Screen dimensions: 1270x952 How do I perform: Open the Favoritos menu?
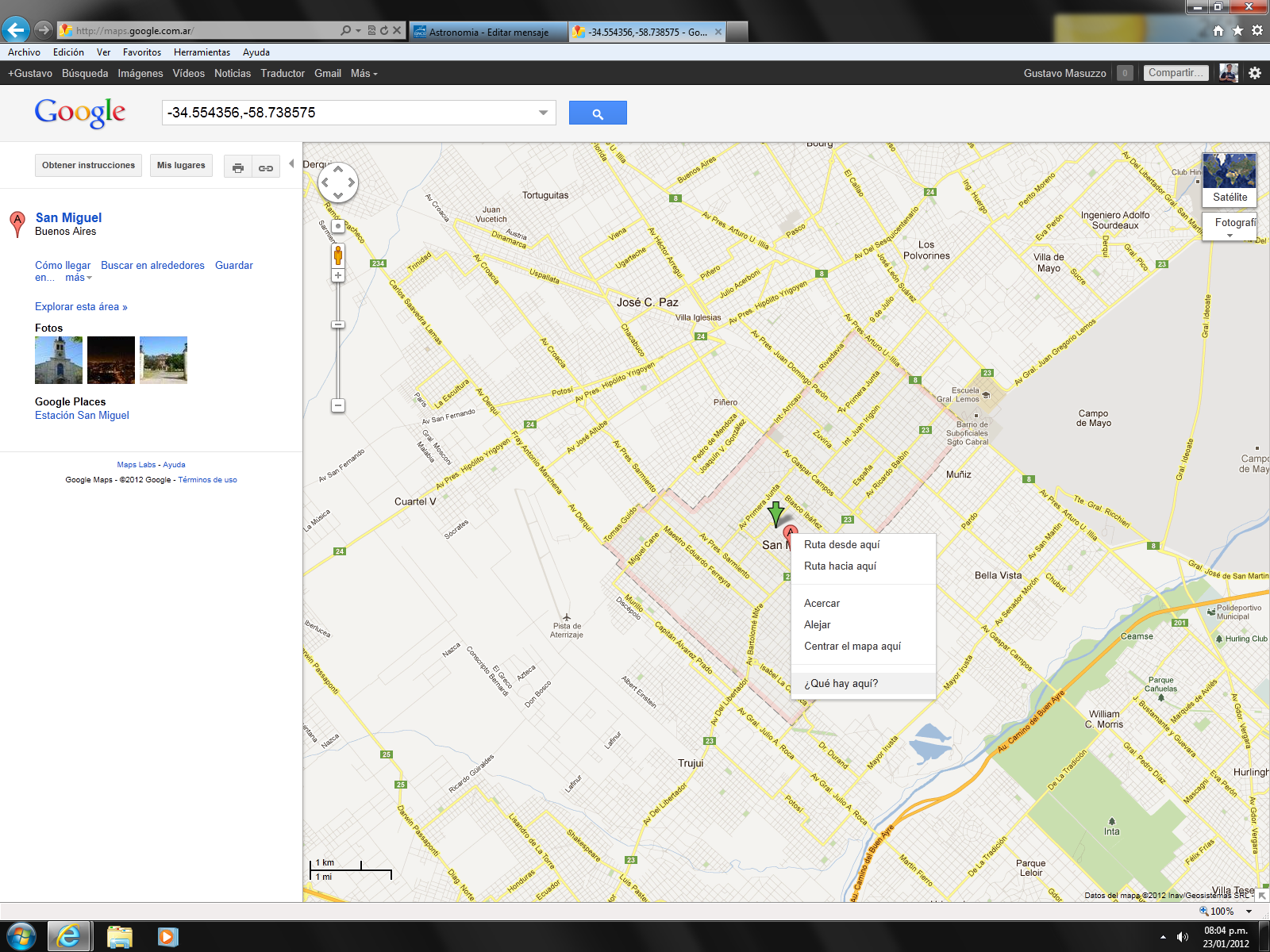click(x=142, y=52)
